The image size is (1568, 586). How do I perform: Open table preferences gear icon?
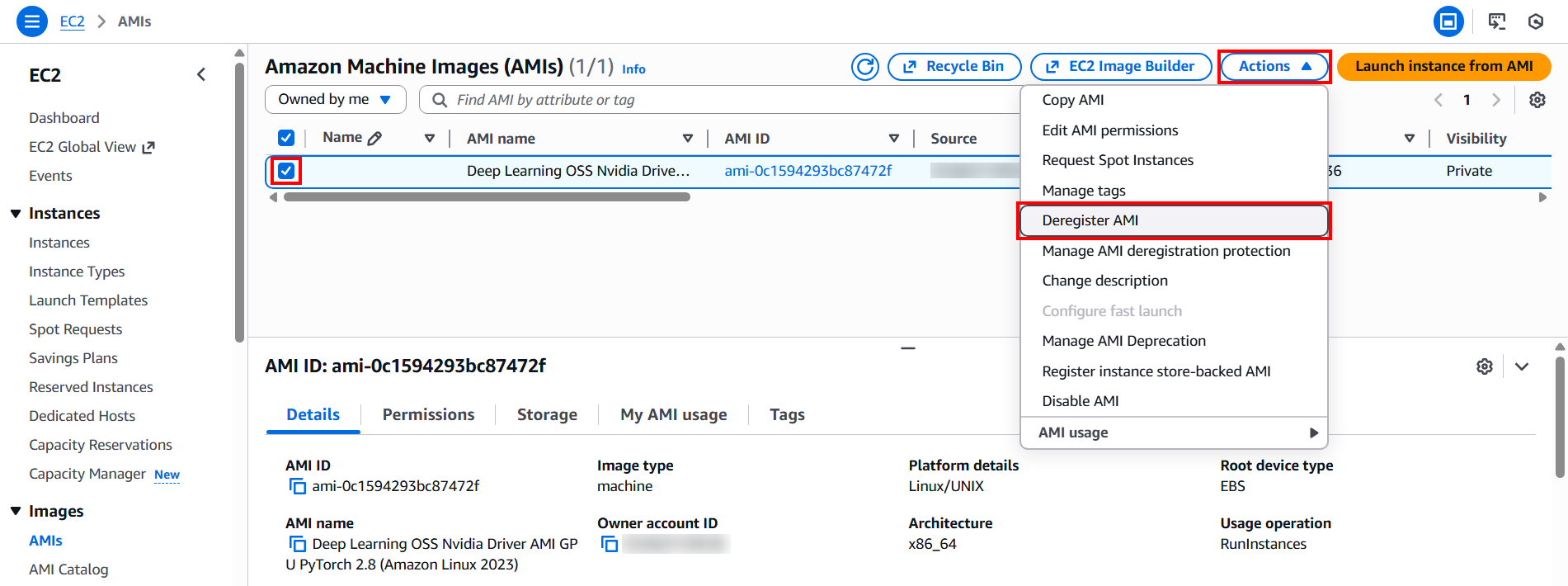pos(1537,100)
